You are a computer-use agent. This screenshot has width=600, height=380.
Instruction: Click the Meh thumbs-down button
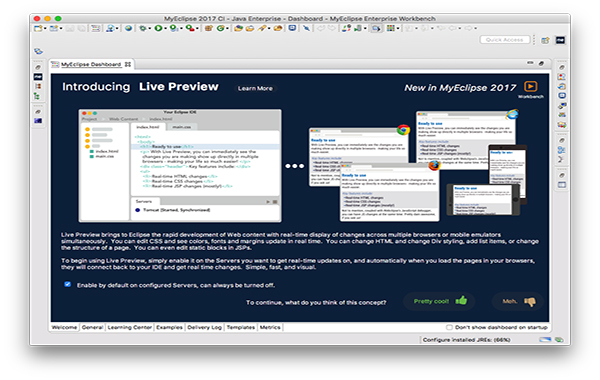coord(518,302)
